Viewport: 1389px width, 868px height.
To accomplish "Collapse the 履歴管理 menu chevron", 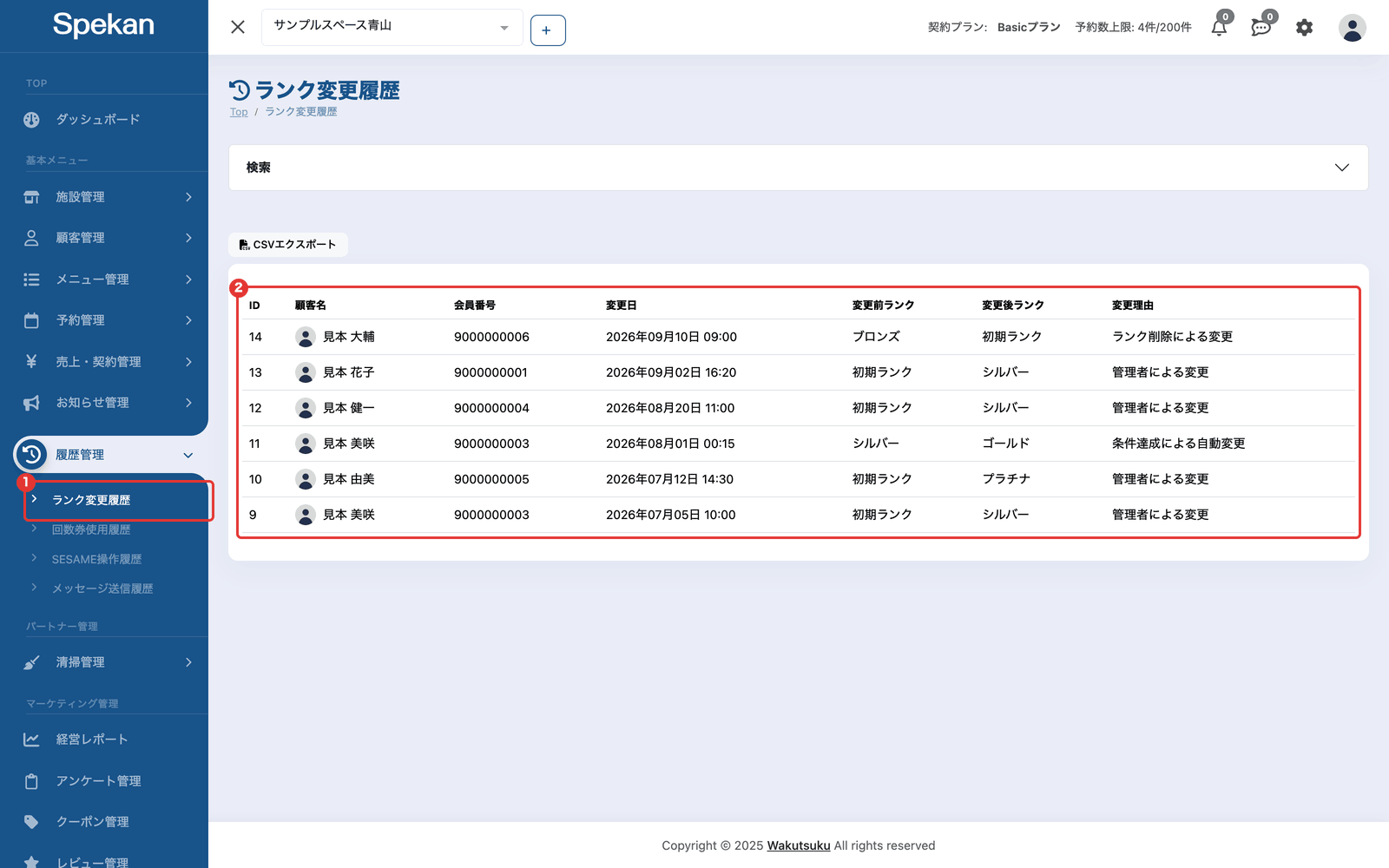I will (x=188, y=455).
